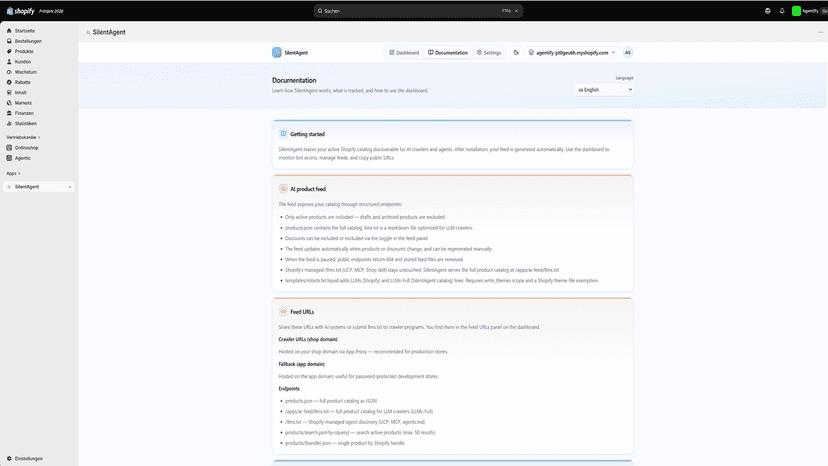Viewport: 828px width, 466px height.
Task: Click the Agentic channel icon
Action: pyautogui.click(x=9, y=158)
